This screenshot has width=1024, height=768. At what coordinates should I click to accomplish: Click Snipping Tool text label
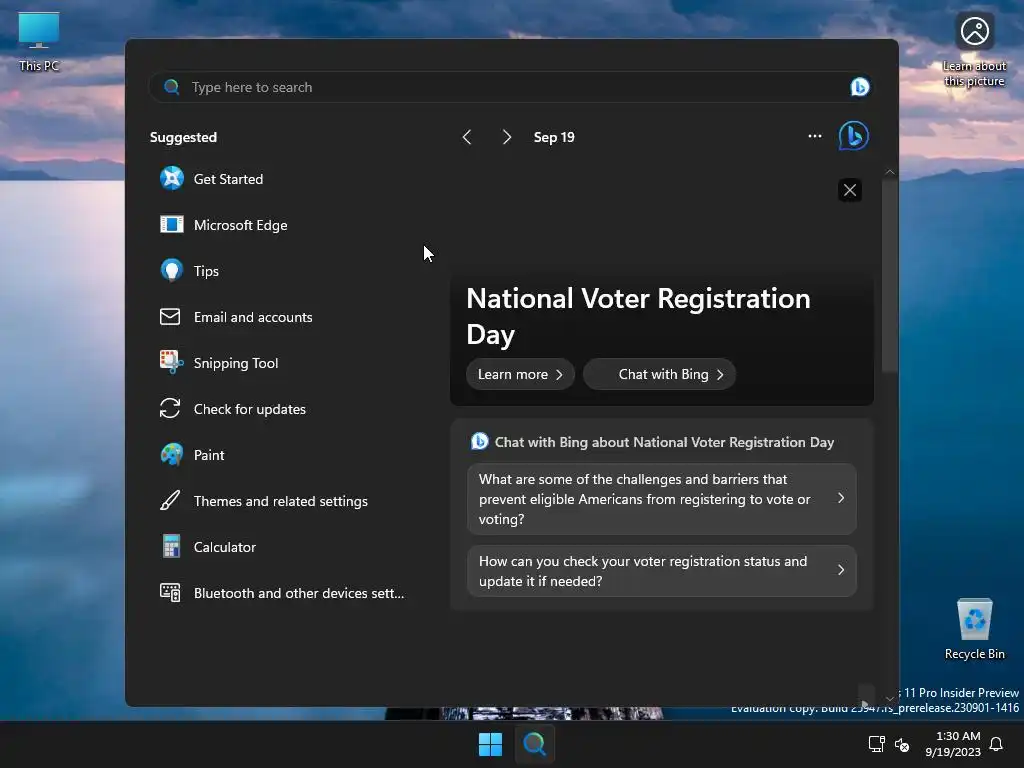tap(236, 363)
